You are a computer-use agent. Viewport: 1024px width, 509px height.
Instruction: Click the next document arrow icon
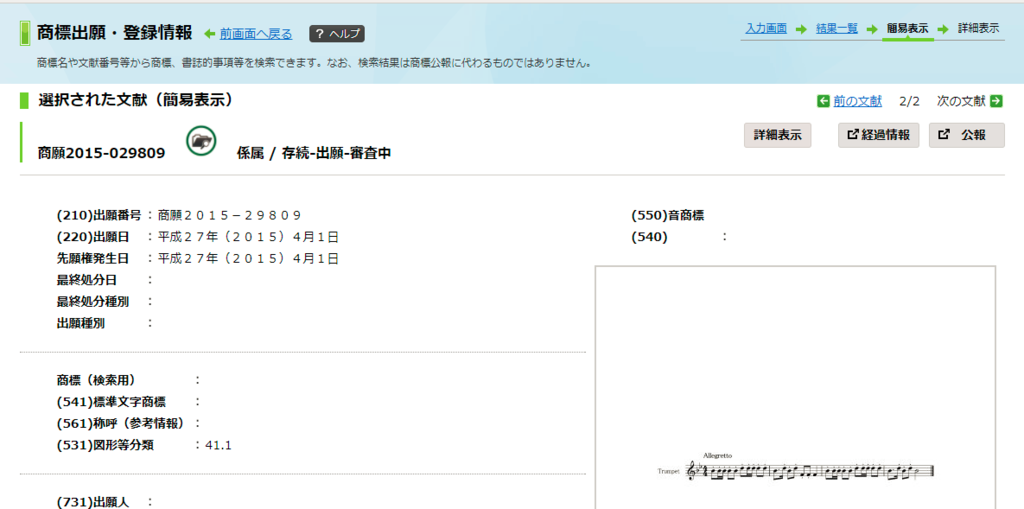[x=997, y=101]
